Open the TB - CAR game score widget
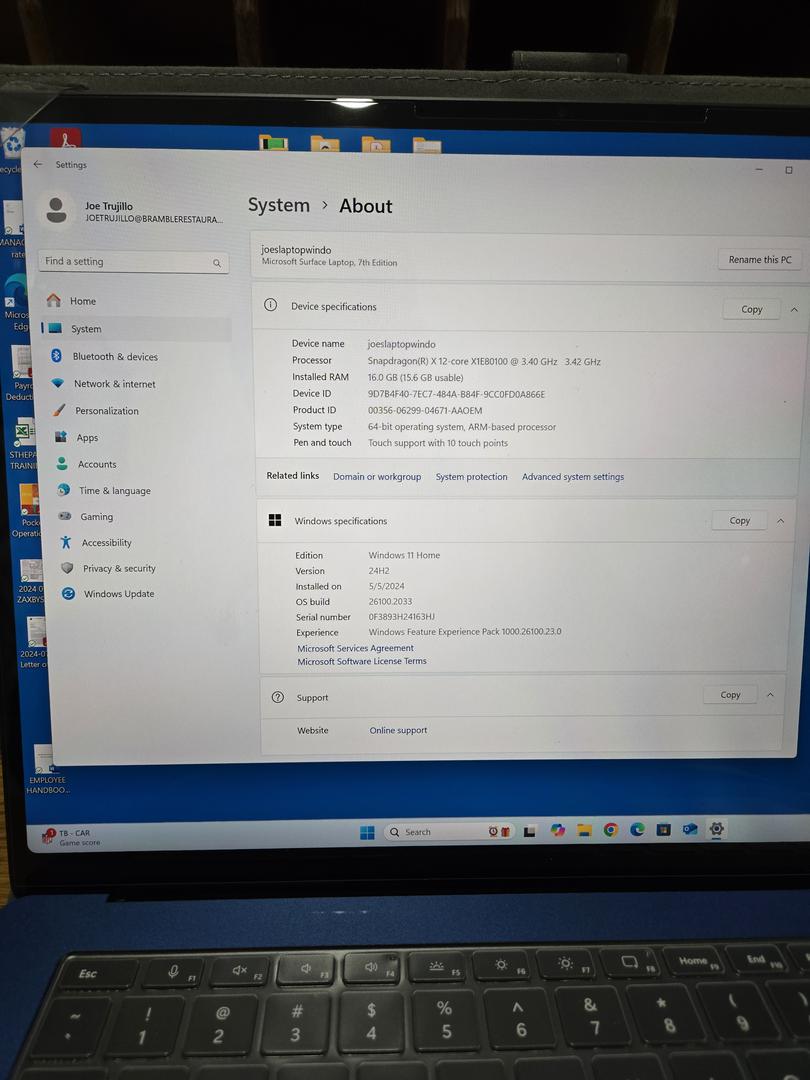The image size is (810, 1080). [72, 837]
